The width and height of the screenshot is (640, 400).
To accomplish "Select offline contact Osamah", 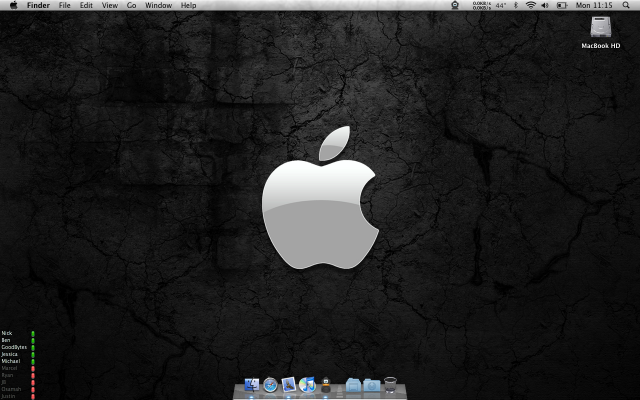I will point(11,389).
